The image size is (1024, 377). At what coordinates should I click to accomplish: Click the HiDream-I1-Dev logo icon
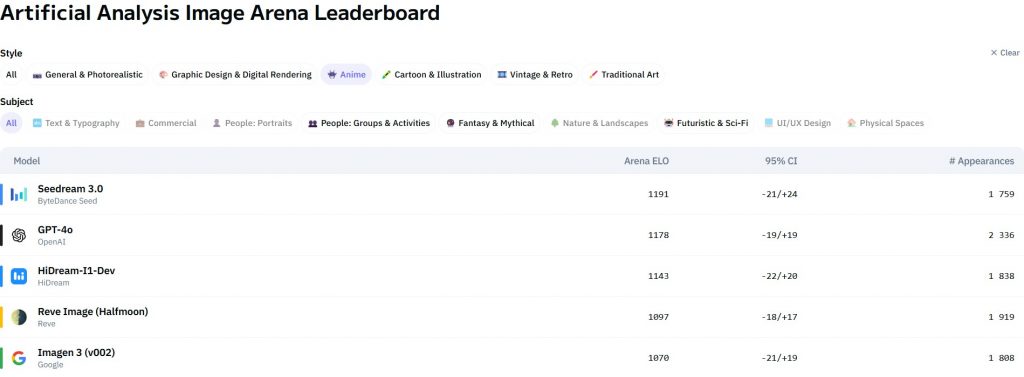[19, 276]
